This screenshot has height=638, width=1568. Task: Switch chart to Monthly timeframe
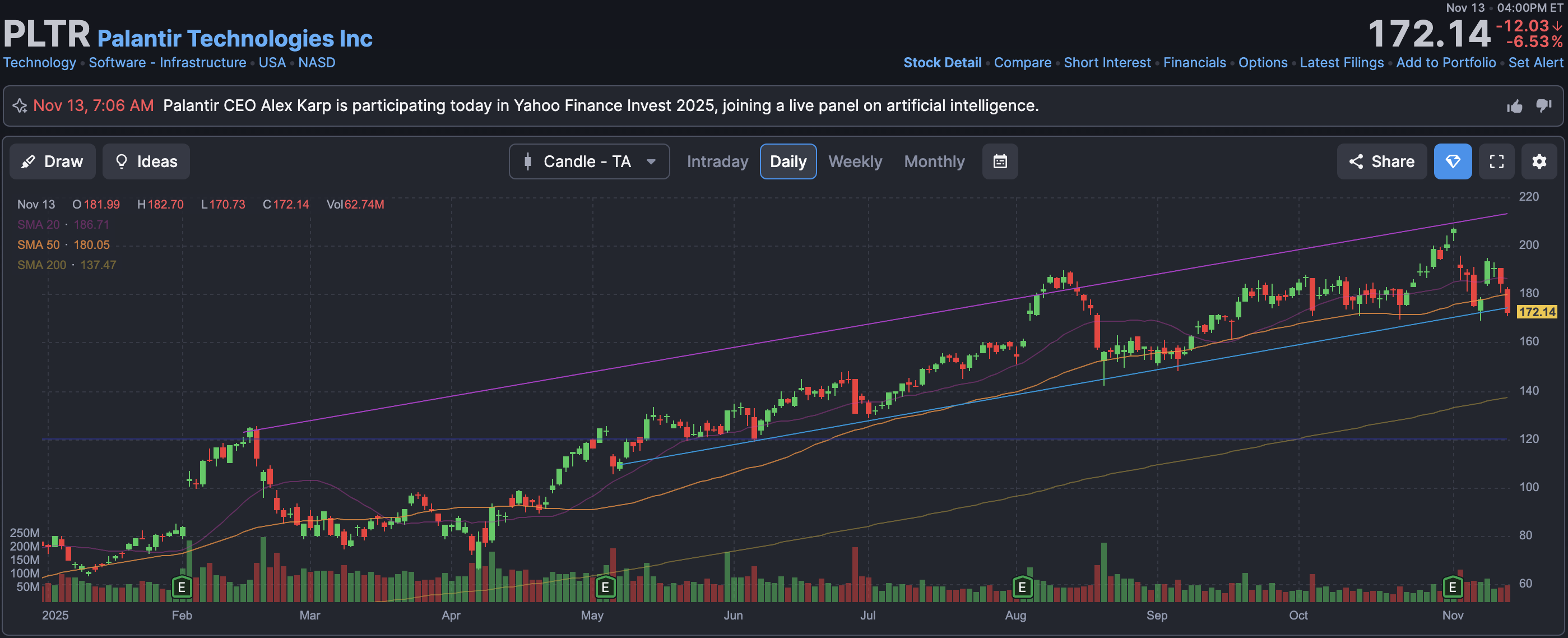pyautogui.click(x=934, y=161)
